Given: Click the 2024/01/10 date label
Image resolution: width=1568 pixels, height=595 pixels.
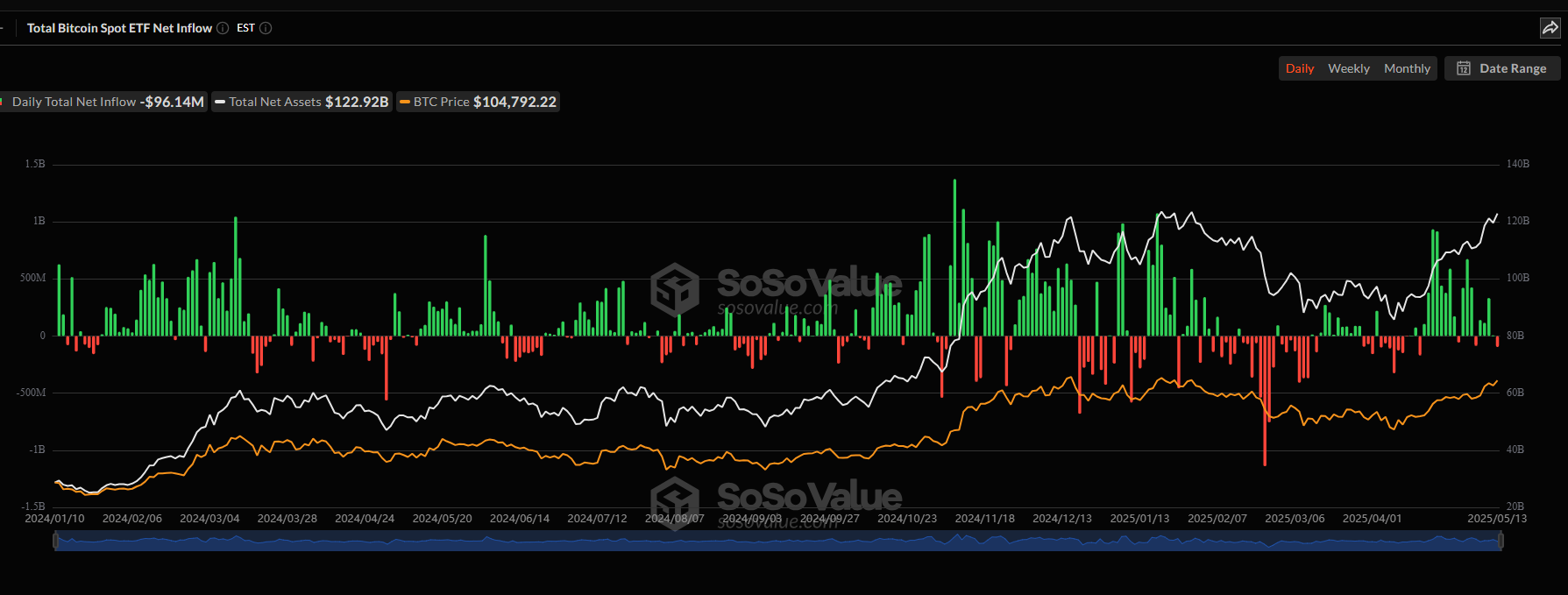Looking at the screenshot, I should tap(54, 519).
